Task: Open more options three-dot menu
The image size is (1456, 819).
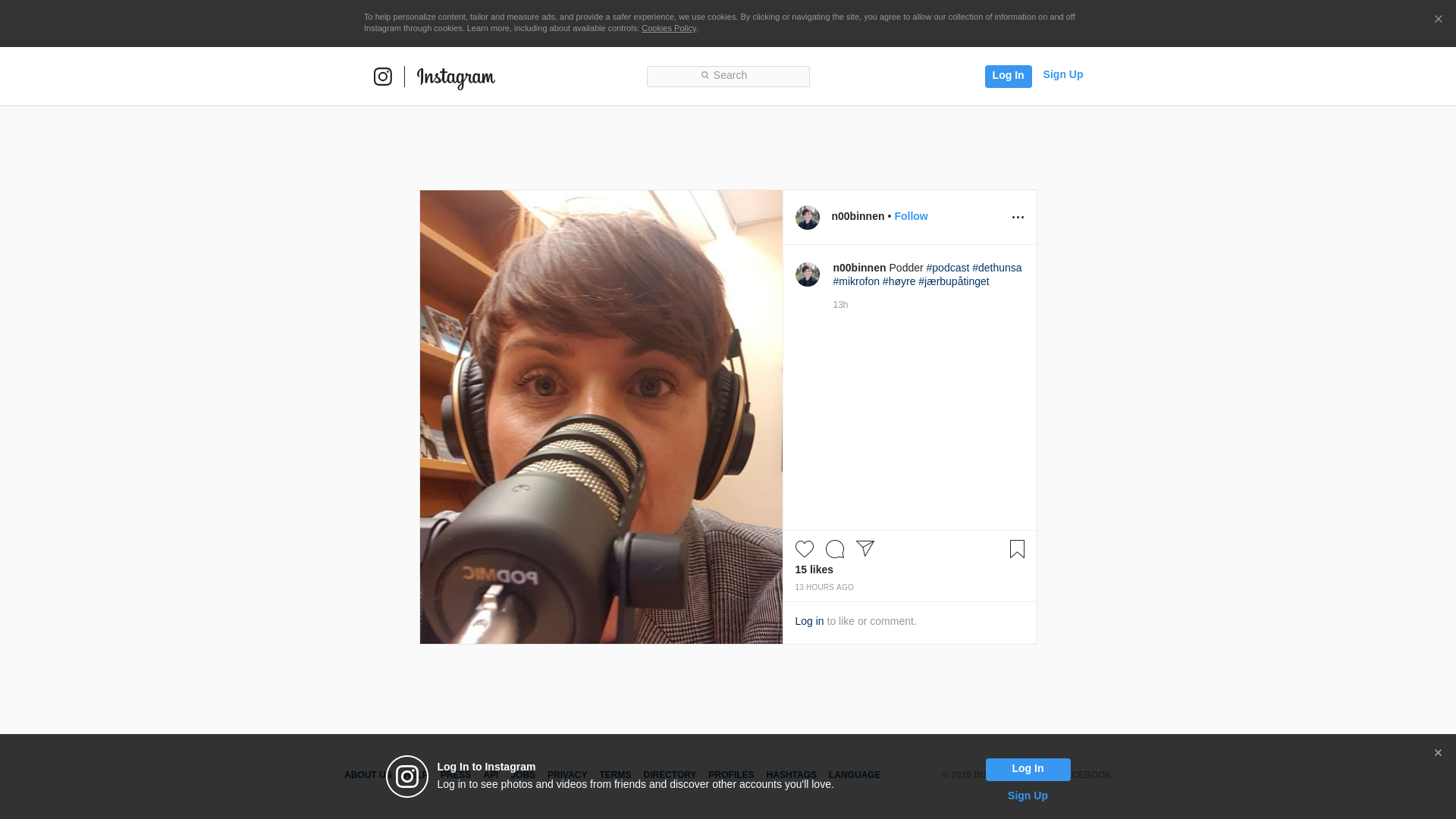Action: (x=1018, y=218)
